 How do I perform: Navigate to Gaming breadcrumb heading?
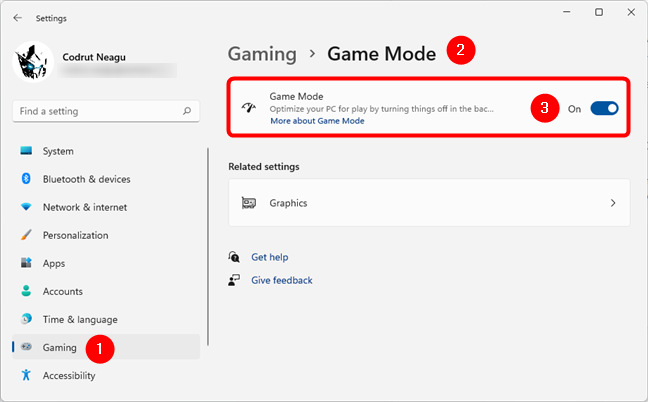262,54
